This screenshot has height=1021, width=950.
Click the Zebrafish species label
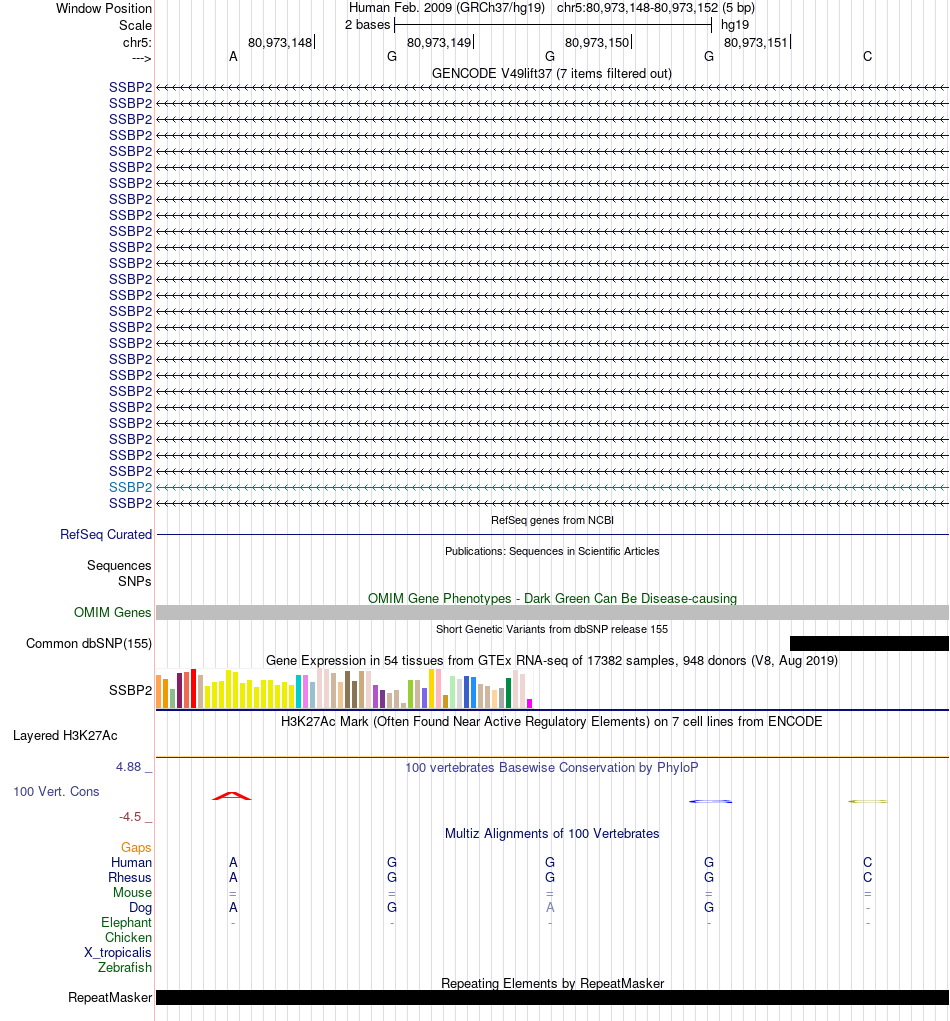(125, 967)
